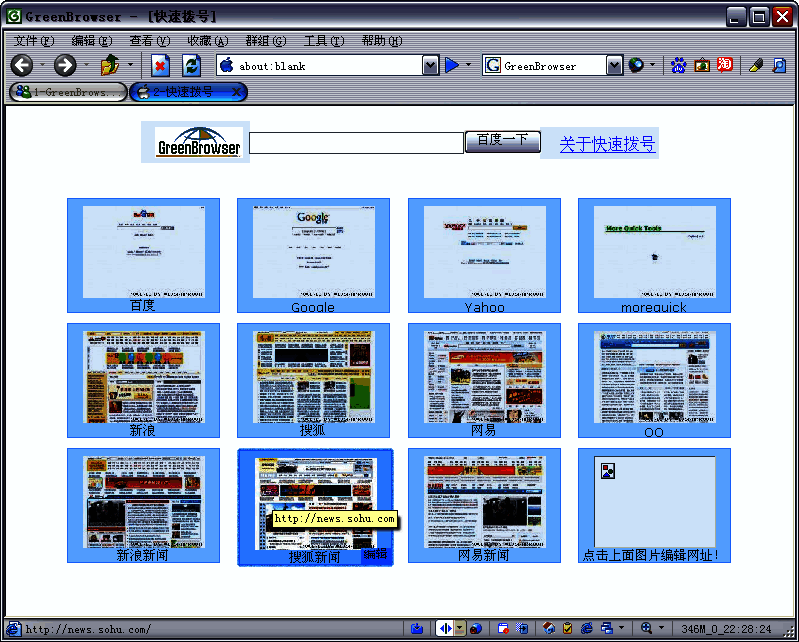Click the clipboard checkmark status icon

567,628
